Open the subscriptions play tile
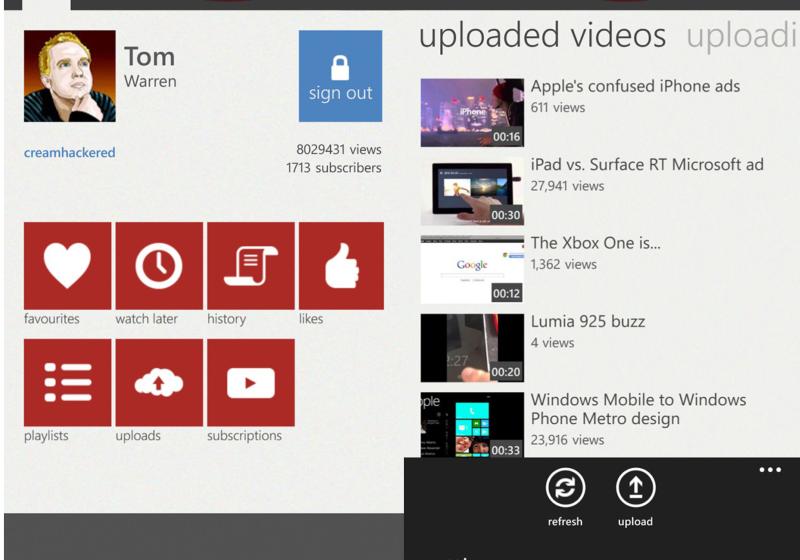 point(250,382)
